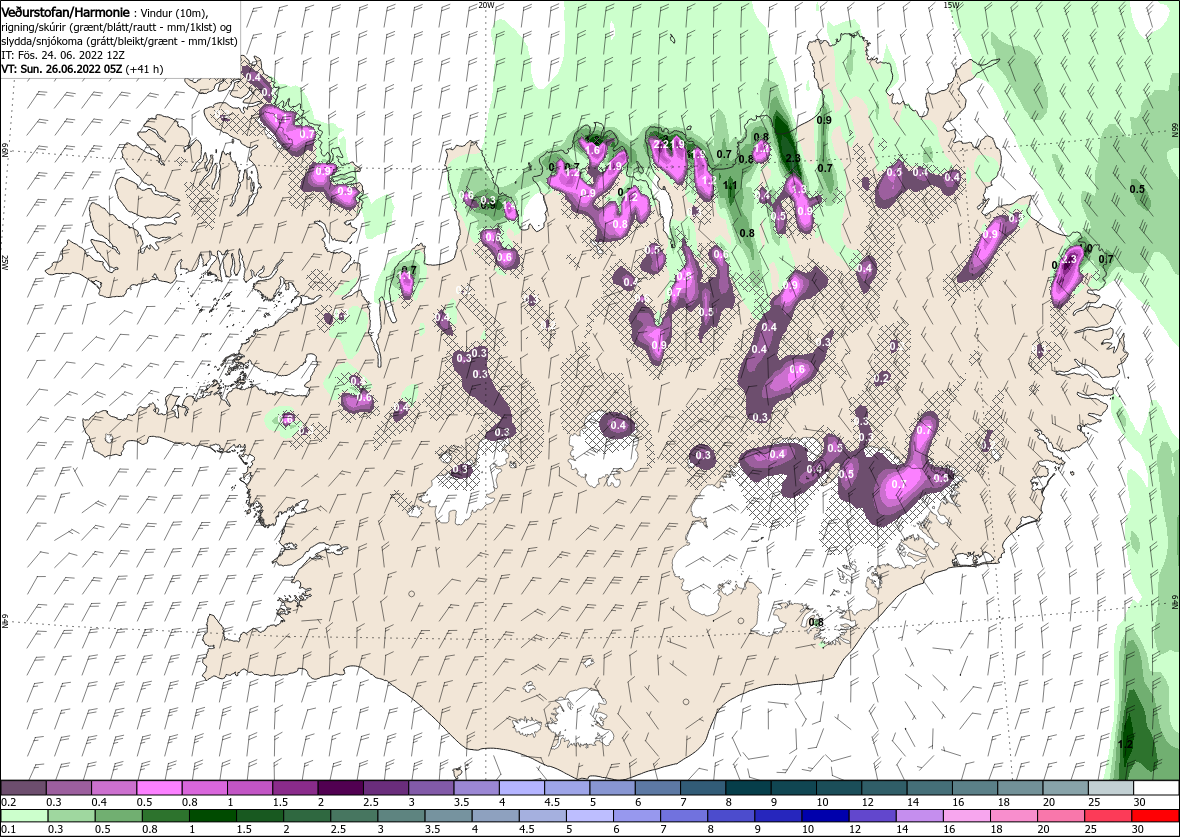
Task: Click the '0.8' value near the south coast glacier
Action: [816, 622]
